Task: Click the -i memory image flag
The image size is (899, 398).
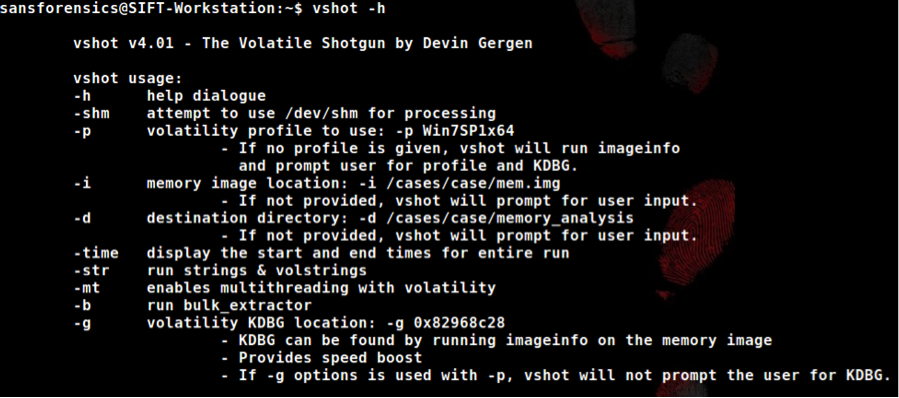Action: pyautogui.click(x=82, y=184)
